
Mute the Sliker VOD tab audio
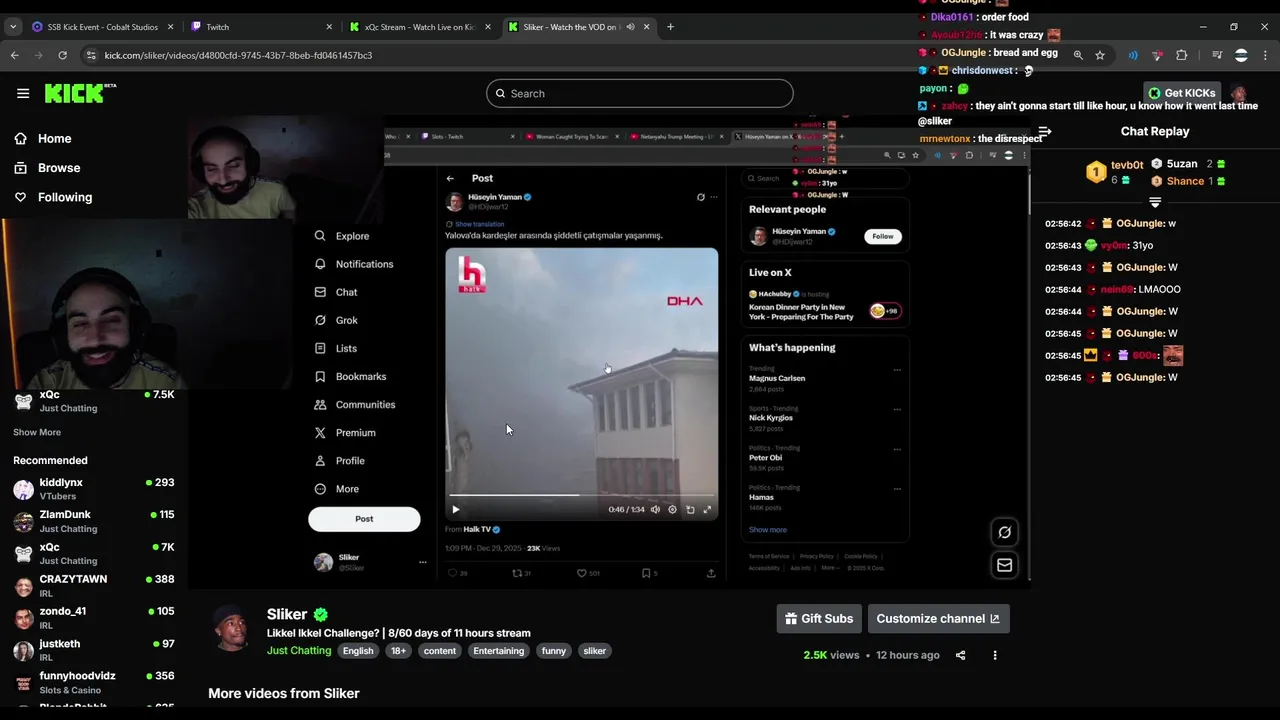click(630, 27)
